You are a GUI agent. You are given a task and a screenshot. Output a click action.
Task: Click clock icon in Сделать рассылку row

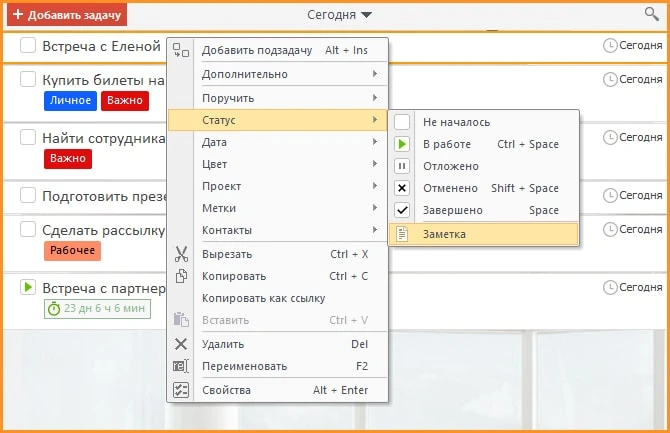point(610,230)
